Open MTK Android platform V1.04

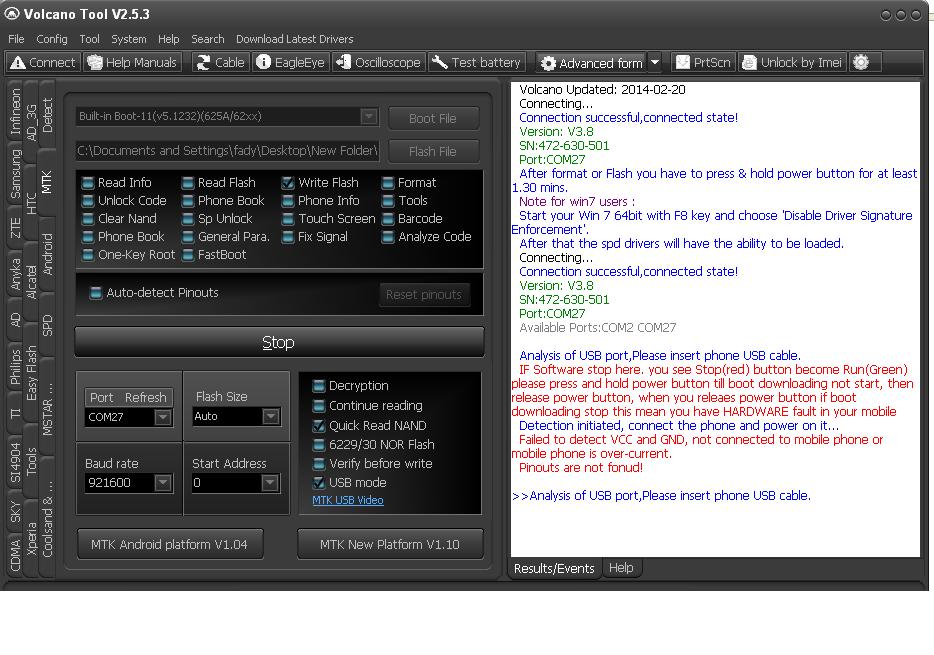point(170,544)
